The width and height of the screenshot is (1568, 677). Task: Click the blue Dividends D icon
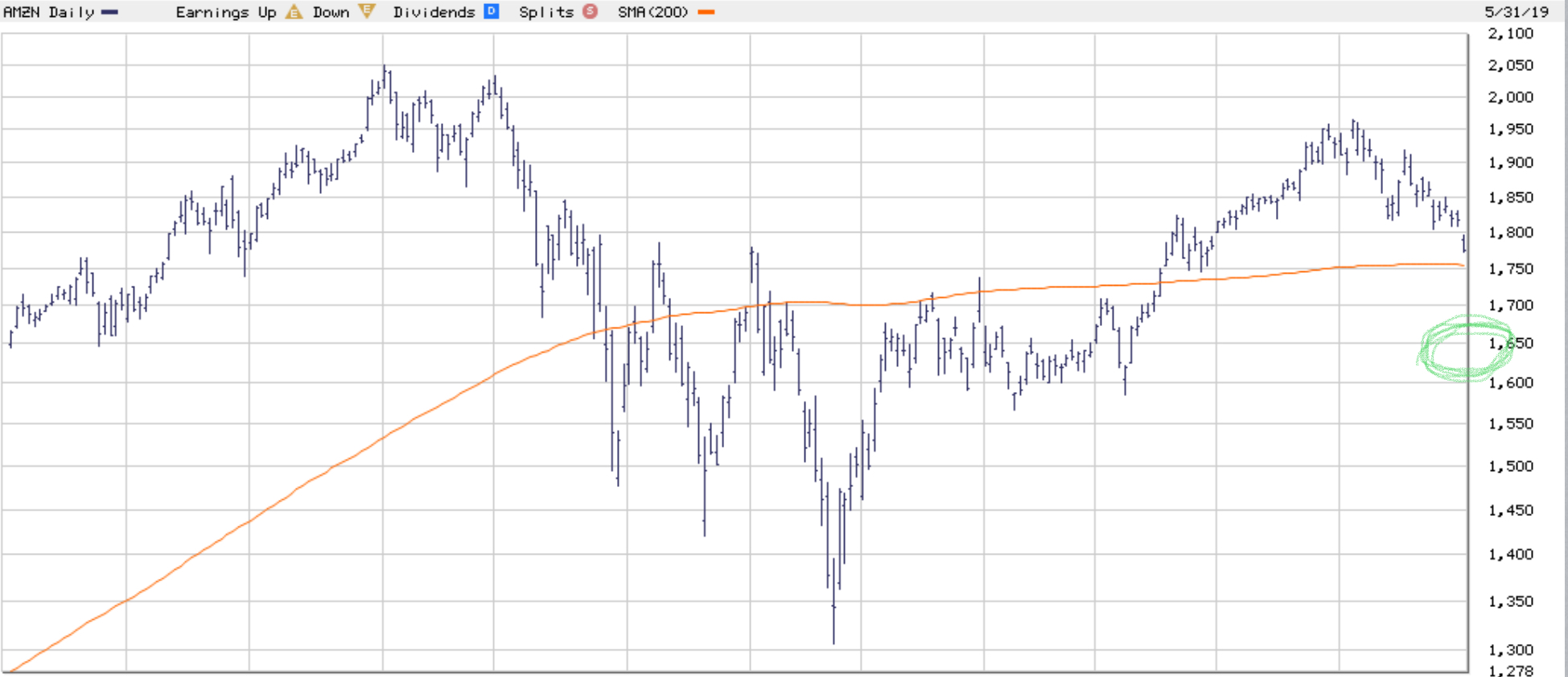(x=491, y=11)
